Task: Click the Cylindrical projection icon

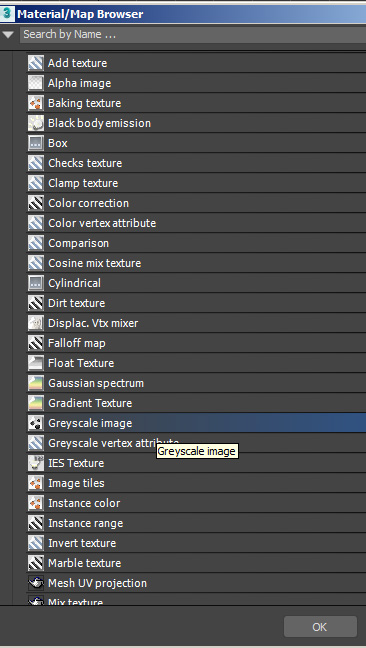Action: pos(36,283)
